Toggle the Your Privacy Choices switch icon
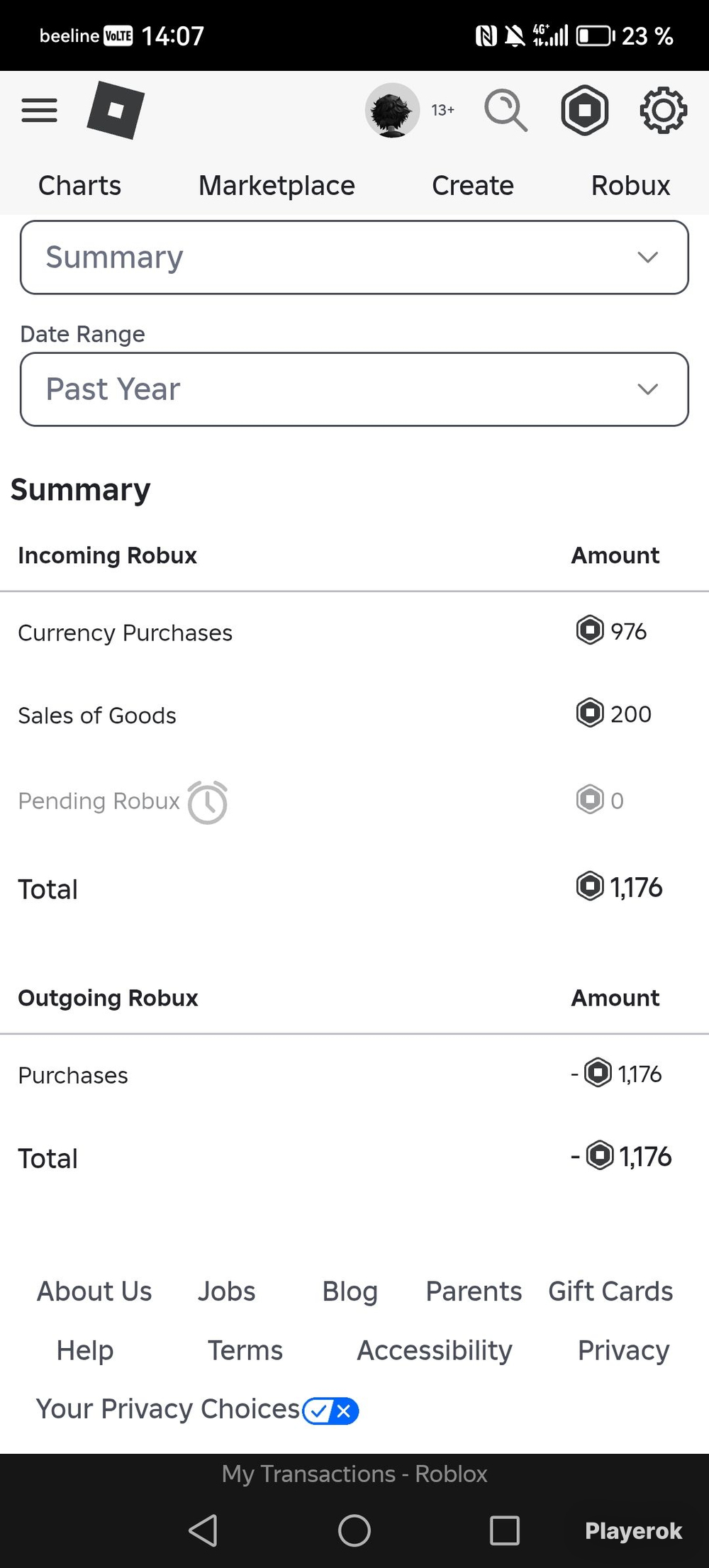Image resolution: width=709 pixels, height=1568 pixels. click(330, 1411)
